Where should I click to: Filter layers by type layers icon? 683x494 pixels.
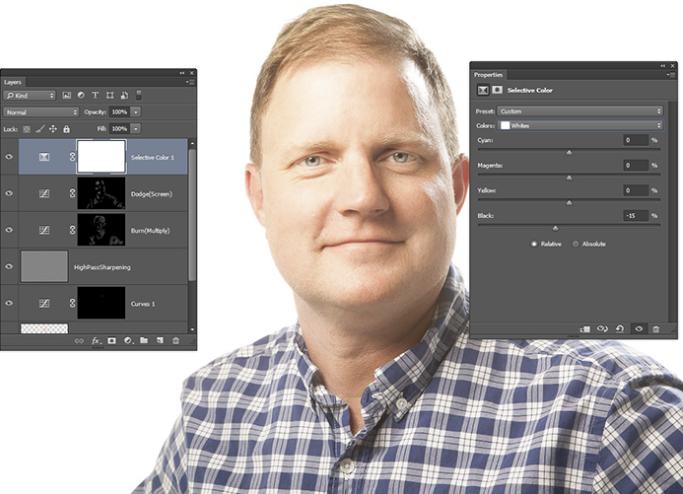(x=95, y=95)
